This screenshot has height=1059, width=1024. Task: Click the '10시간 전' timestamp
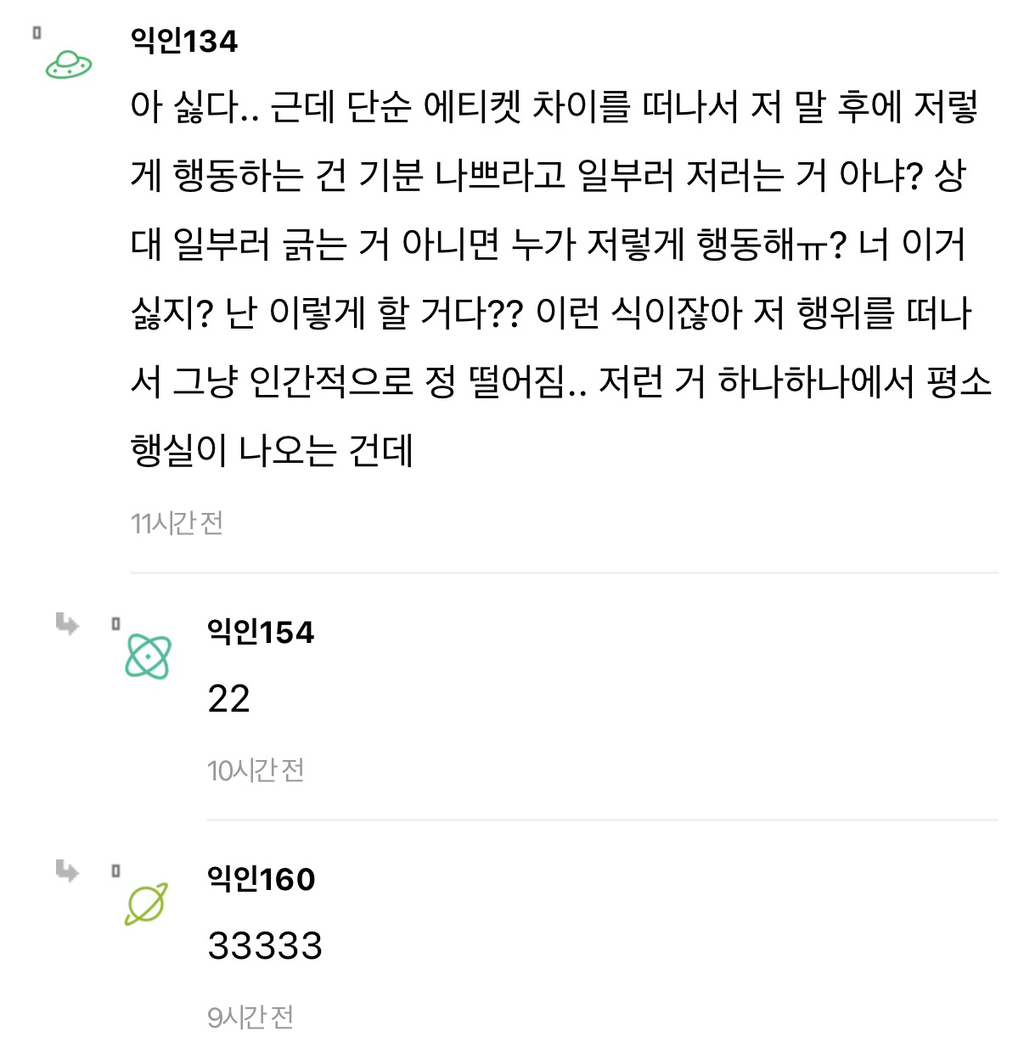[x=255, y=771]
